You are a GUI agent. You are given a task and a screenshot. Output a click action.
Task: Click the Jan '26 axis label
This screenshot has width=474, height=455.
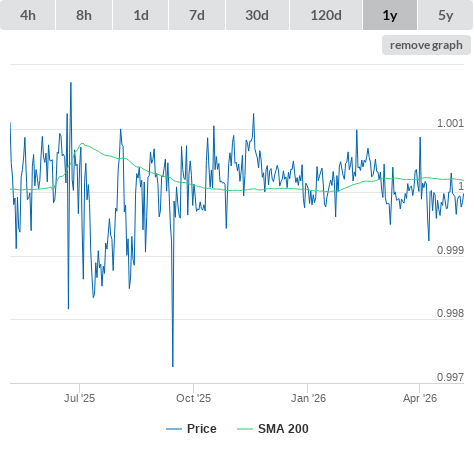(x=308, y=398)
